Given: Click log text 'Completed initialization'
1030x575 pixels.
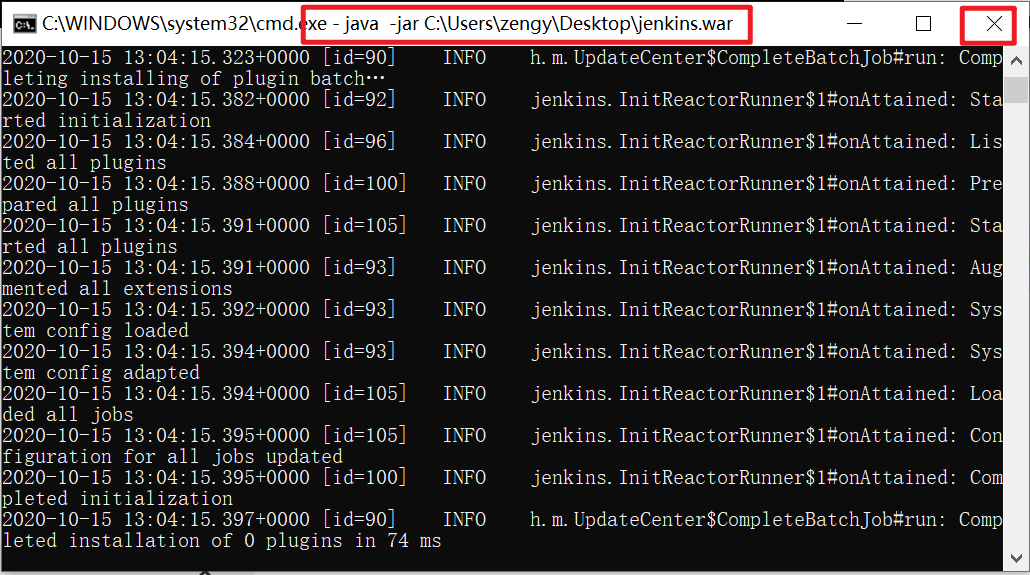Looking at the screenshot, I should [117, 499].
